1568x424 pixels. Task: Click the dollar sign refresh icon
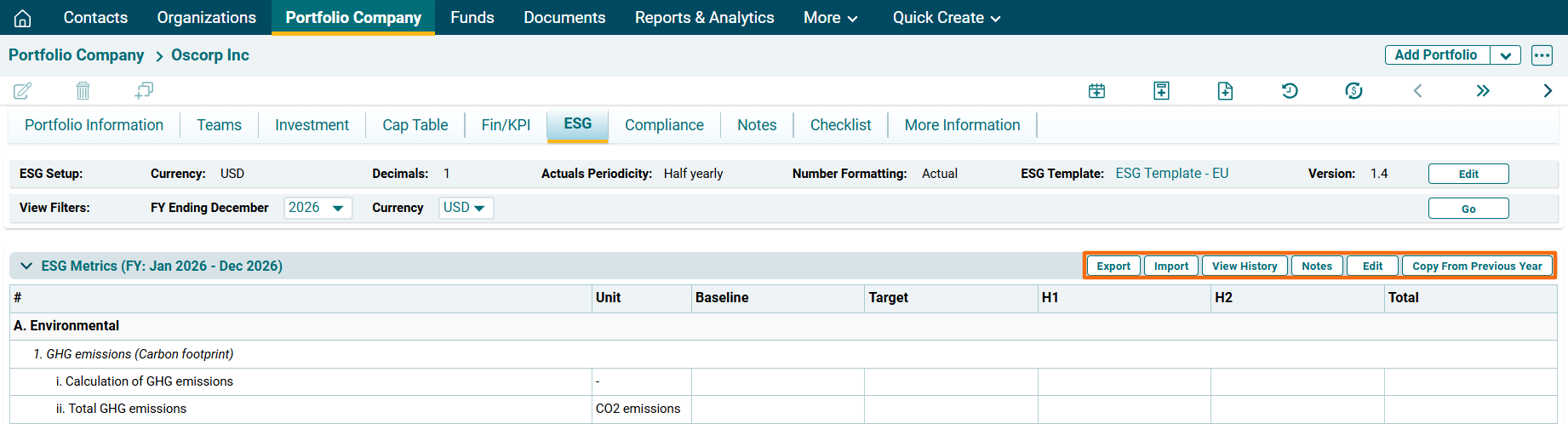1353,91
